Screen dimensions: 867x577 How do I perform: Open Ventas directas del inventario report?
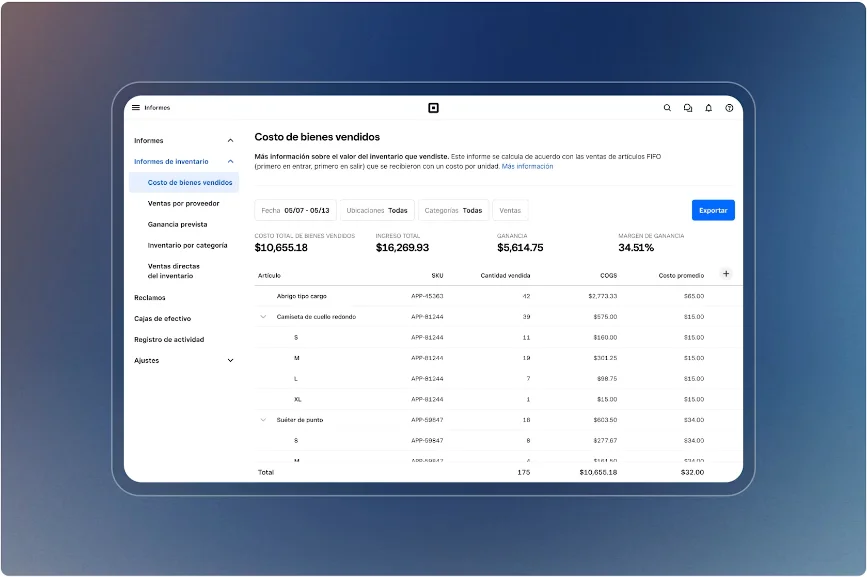click(x=174, y=271)
